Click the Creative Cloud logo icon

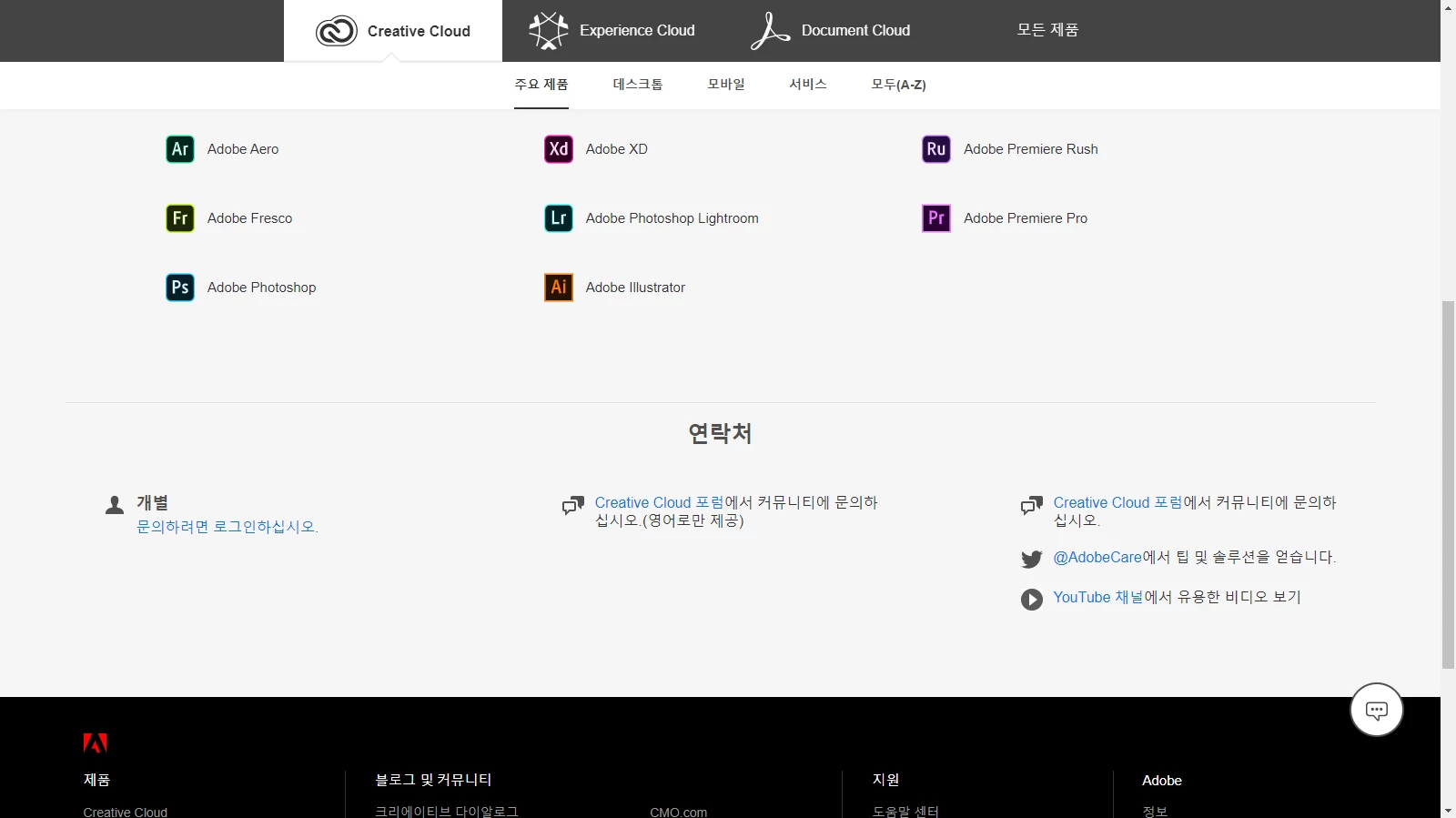[x=337, y=31]
